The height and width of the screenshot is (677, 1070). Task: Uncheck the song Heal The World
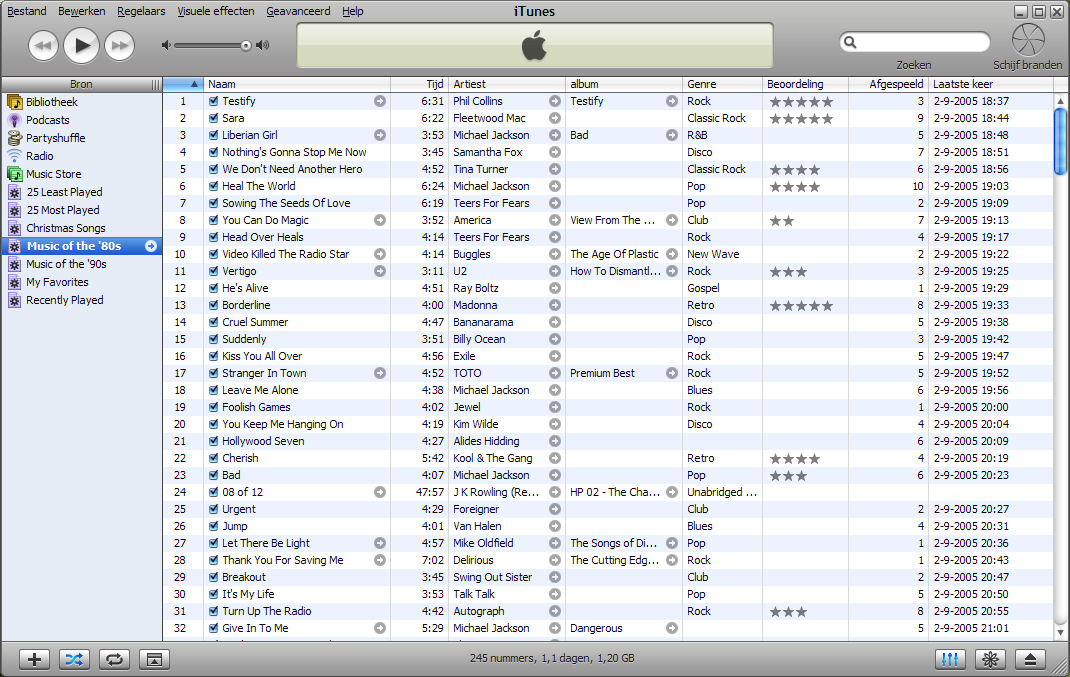pyautogui.click(x=214, y=186)
